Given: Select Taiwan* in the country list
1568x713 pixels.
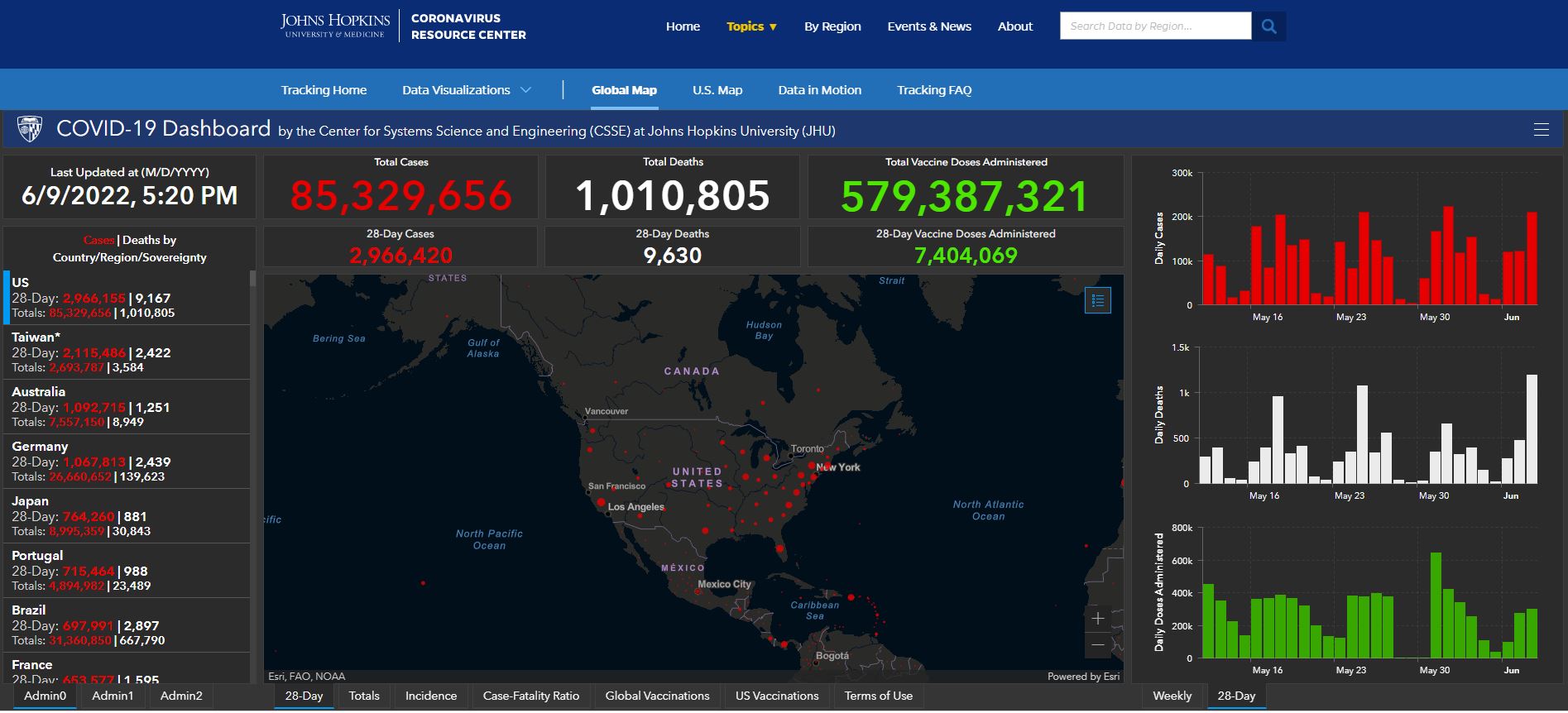Looking at the screenshot, I should (x=127, y=352).
